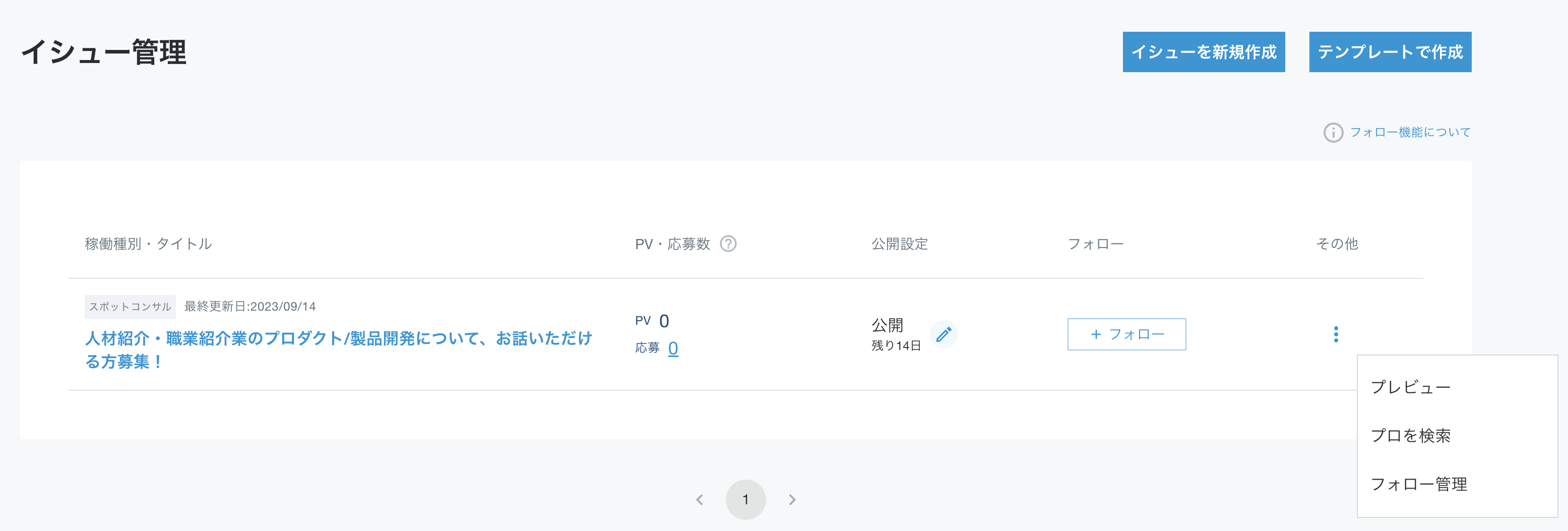
Task: Click the pencil icon to edit 公開設定
Action: pos(944,334)
